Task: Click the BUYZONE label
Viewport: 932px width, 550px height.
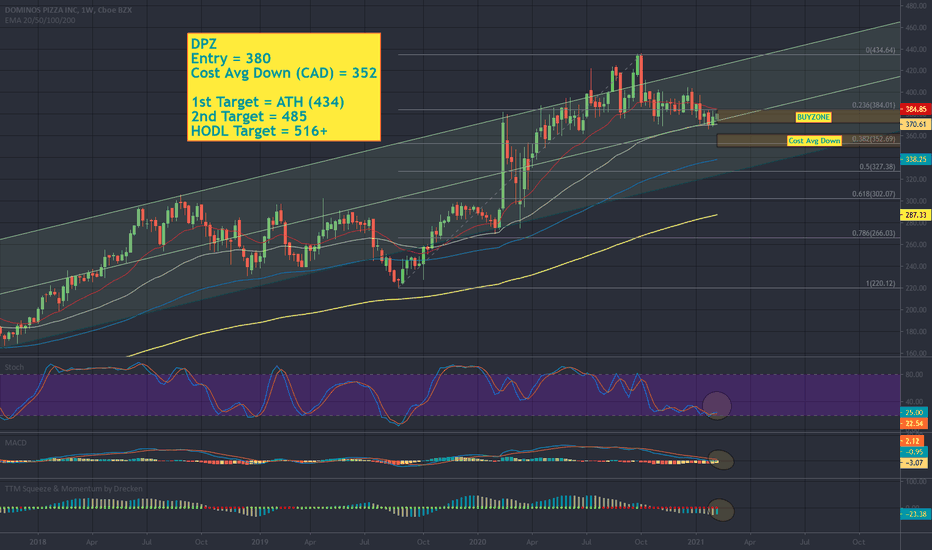Action: coord(813,117)
